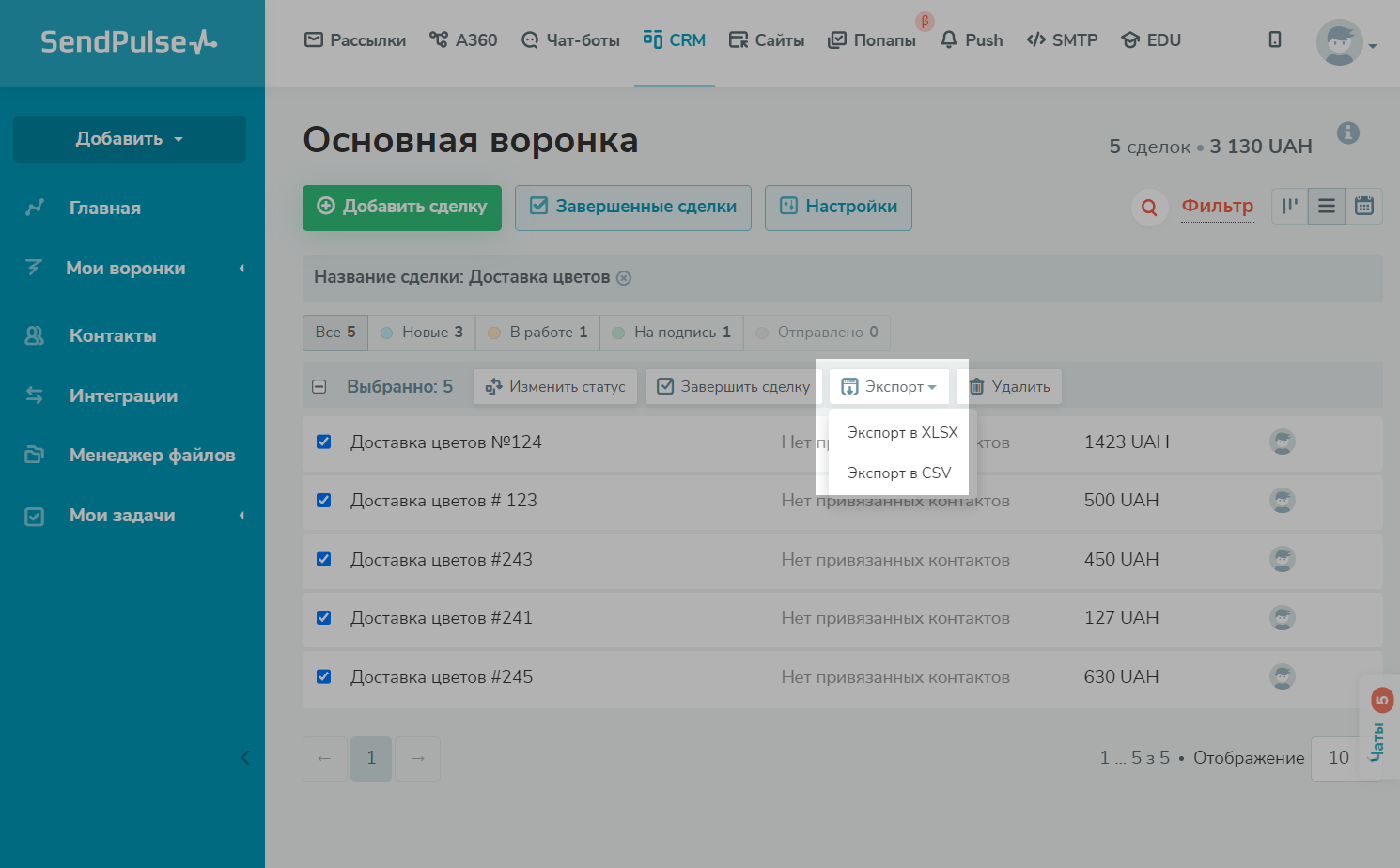
Task: Choose Экспорт в XLSX menu option
Action: click(902, 433)
